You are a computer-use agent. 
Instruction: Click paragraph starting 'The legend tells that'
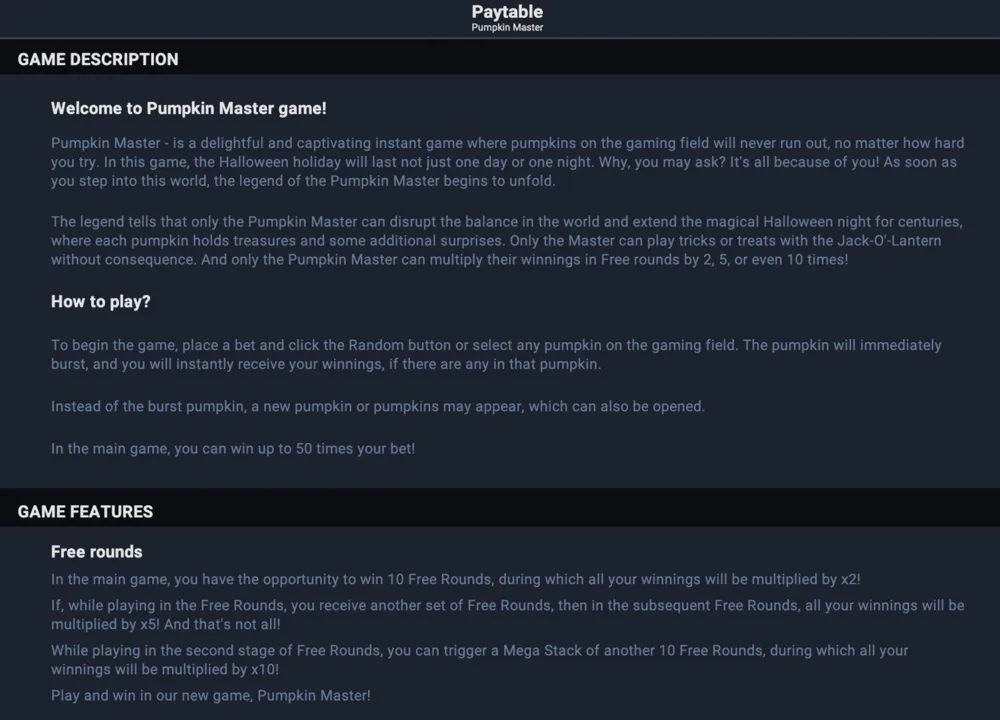[507, 240]
